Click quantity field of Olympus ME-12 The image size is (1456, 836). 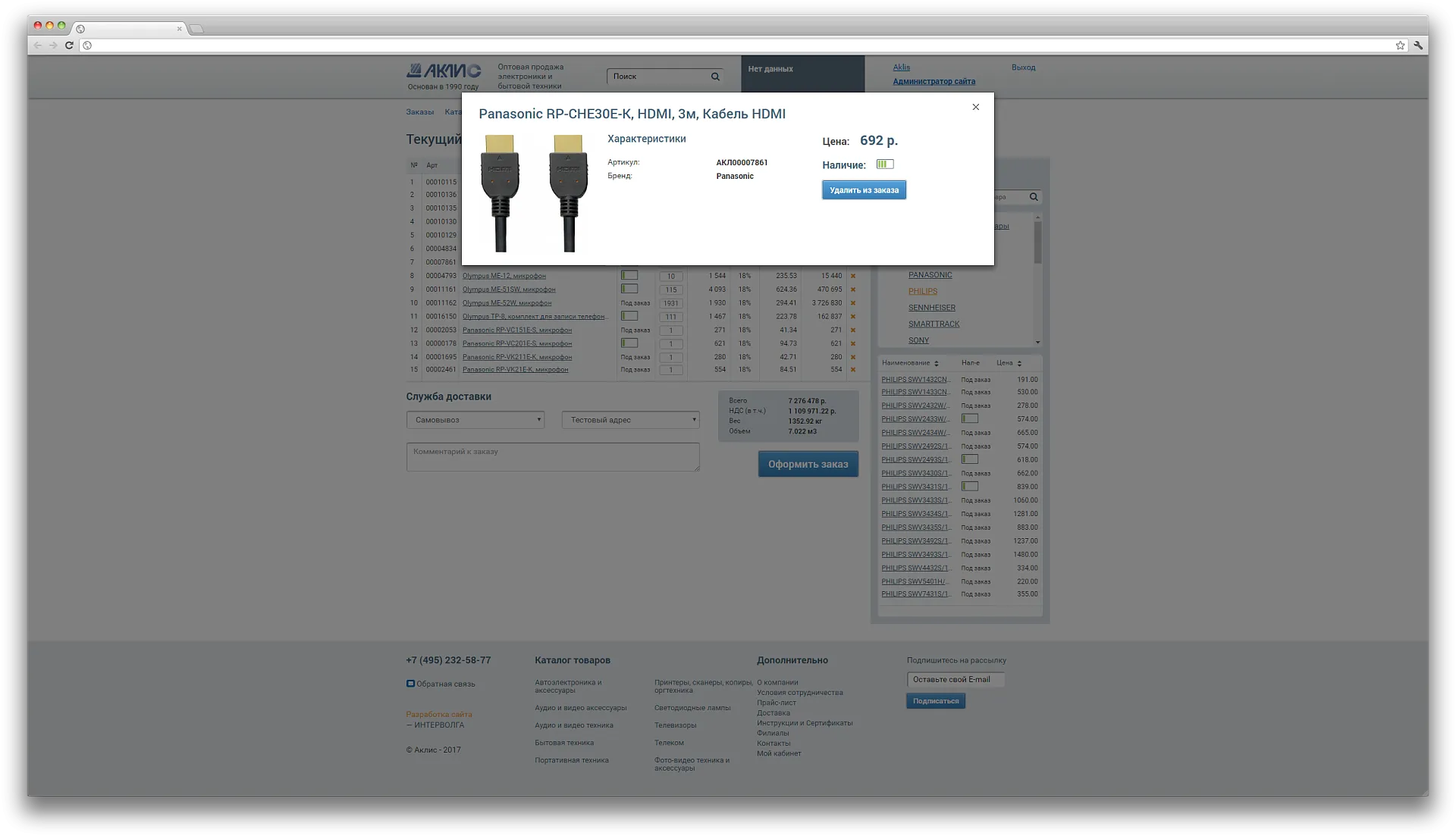[670, 277]
